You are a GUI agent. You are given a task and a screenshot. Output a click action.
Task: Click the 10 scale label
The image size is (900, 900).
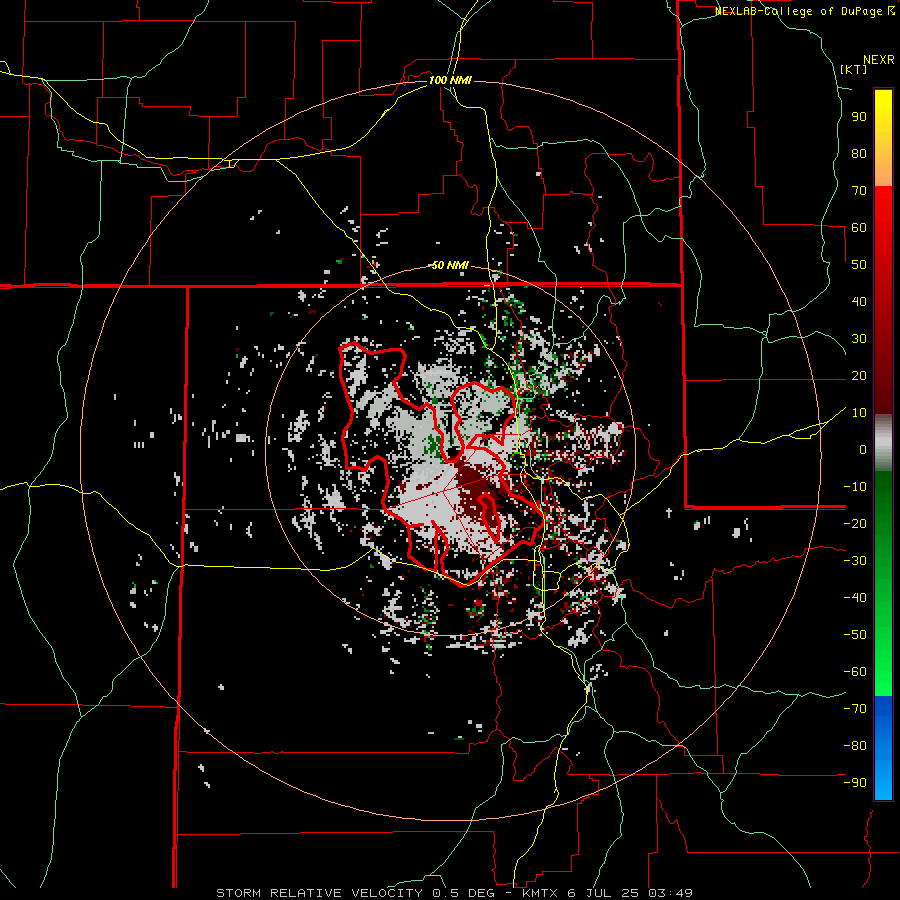859,413
